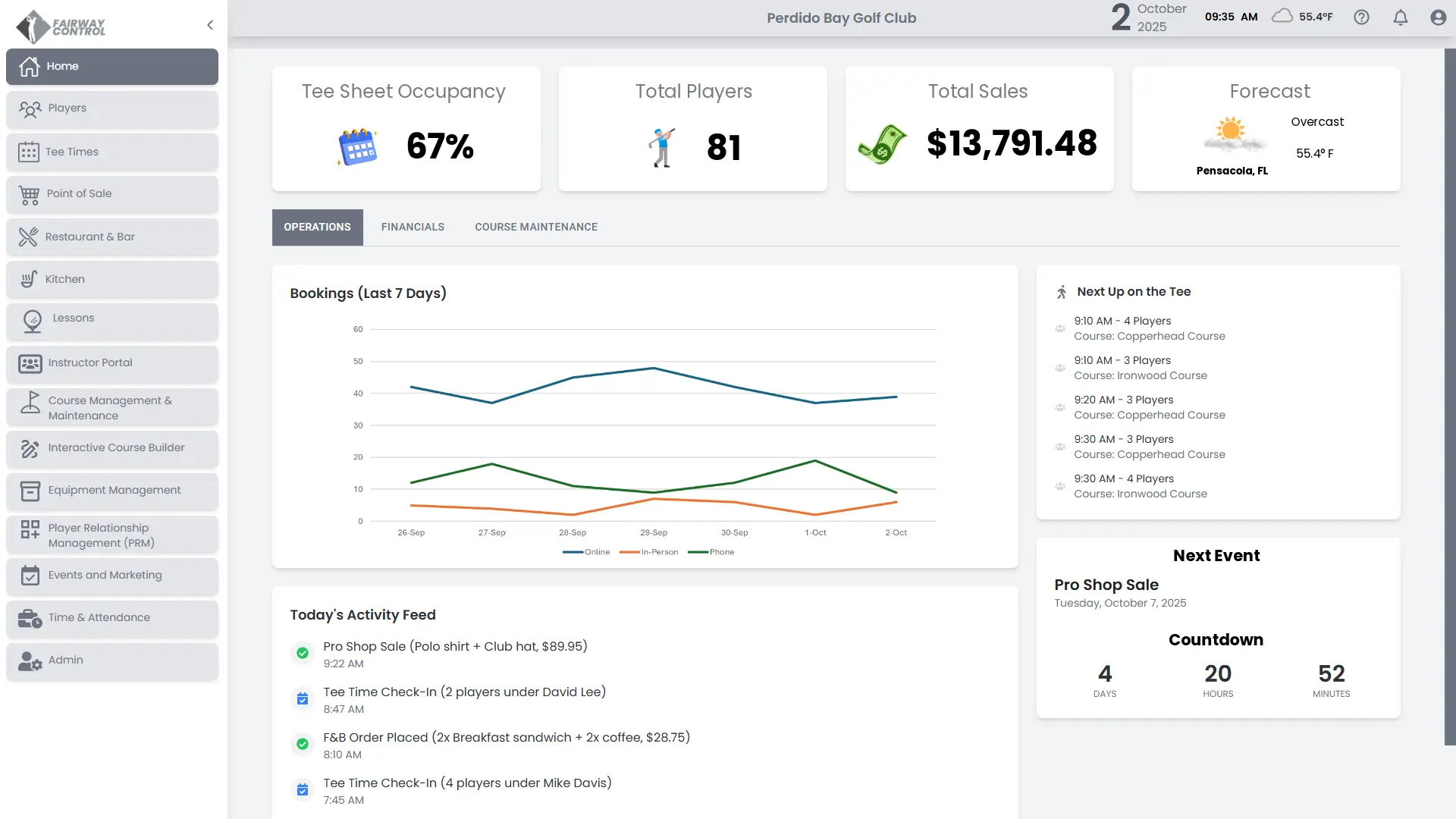Click the Kitchen sidebar icon
The height and width of the screenshot is (819, 1456).
click(29, 279)
